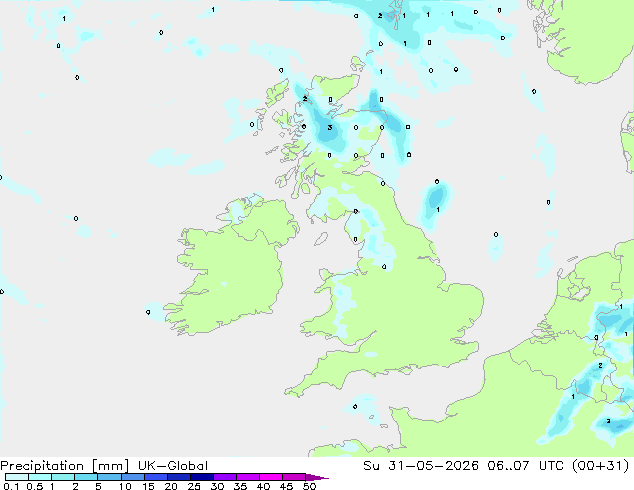
Task: Pick the 15–20 mm legend swatch
Action: 155,477
